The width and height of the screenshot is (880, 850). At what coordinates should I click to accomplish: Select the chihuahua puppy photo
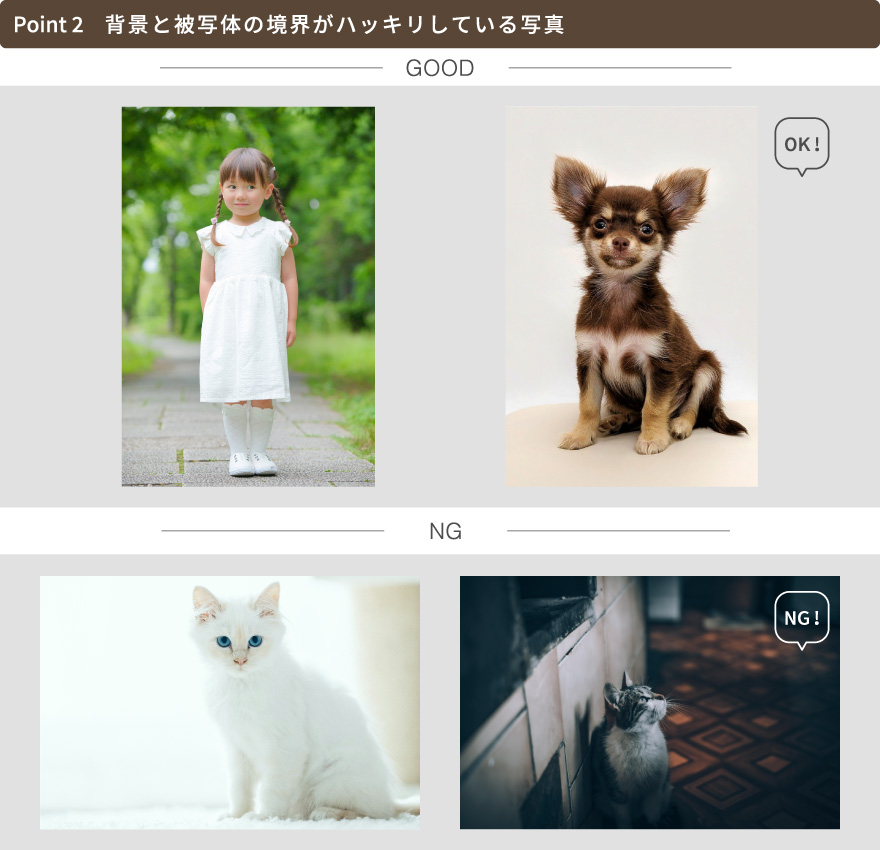(630, 295)
